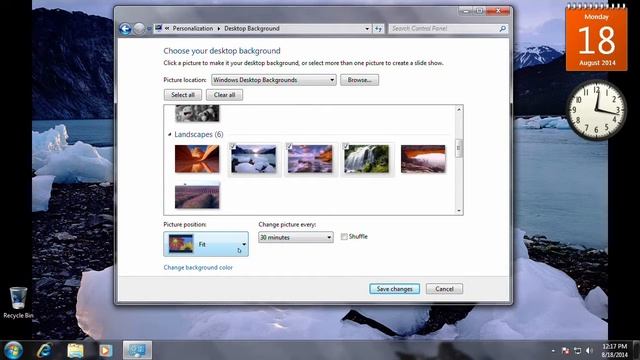Image resolution: width=640 pixels, height=360 pixels.
Task: Click the wallpaper list scrollbar thumb
Action: [x=459, y=148]
